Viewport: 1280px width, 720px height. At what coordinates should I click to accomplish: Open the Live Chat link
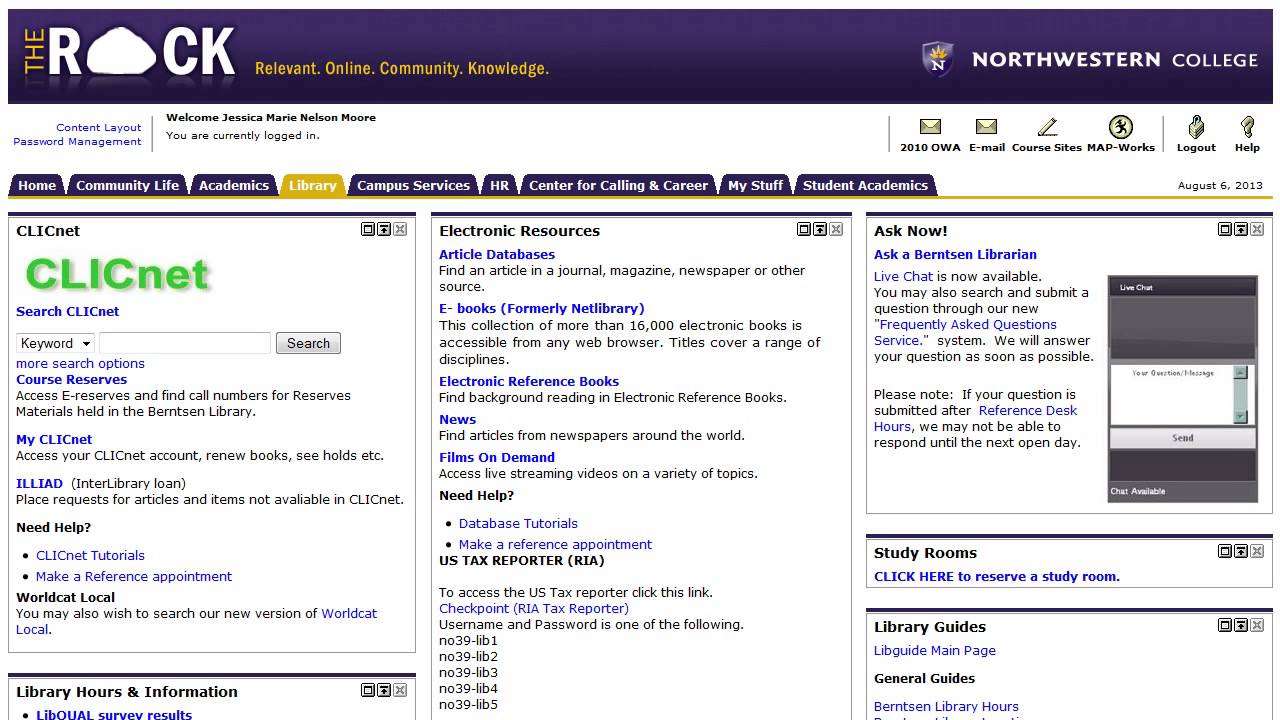[x=903, y=276]
